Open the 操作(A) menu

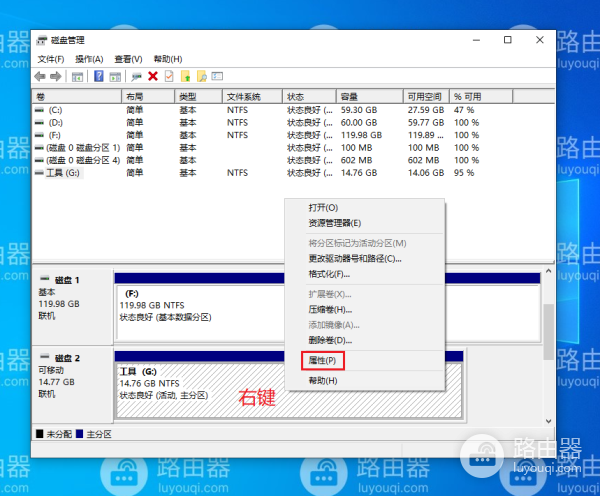tap(90, 59)
